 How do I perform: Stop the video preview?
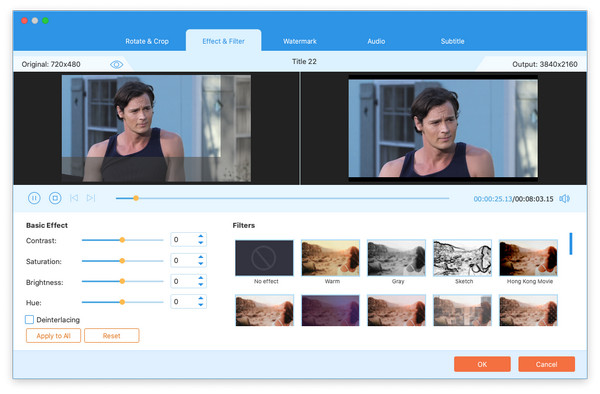(55, 198)
